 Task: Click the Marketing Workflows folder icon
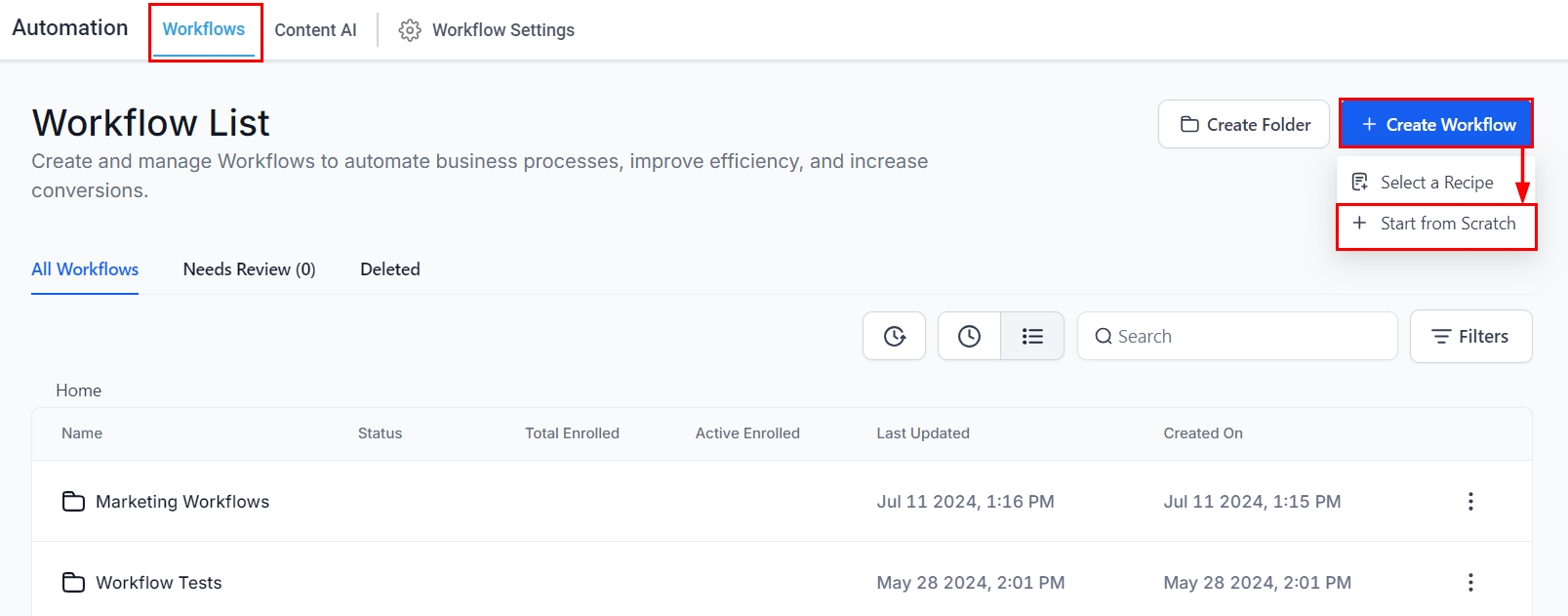73,502
